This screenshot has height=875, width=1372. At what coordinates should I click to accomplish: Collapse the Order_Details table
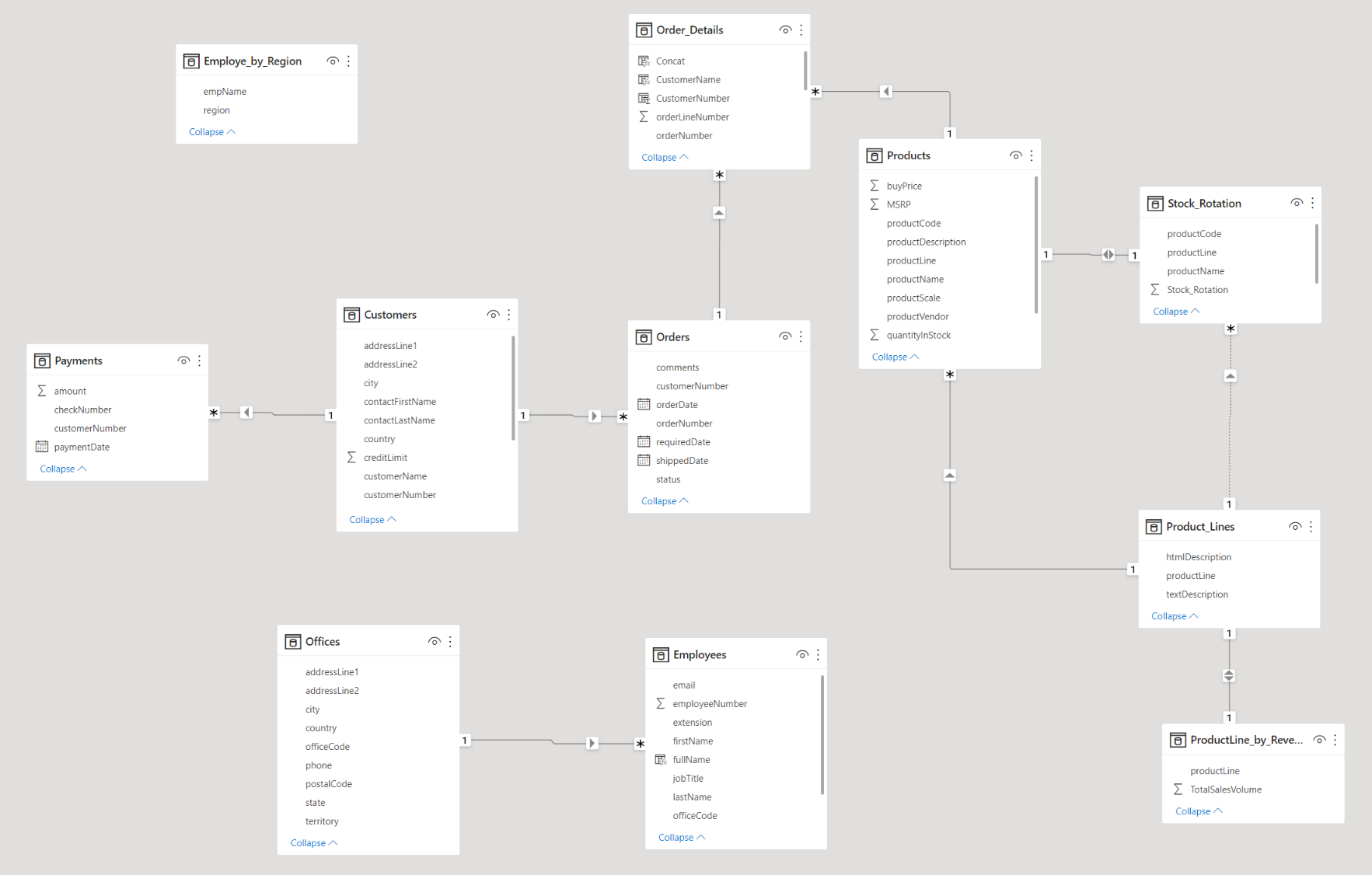[665, 157]
